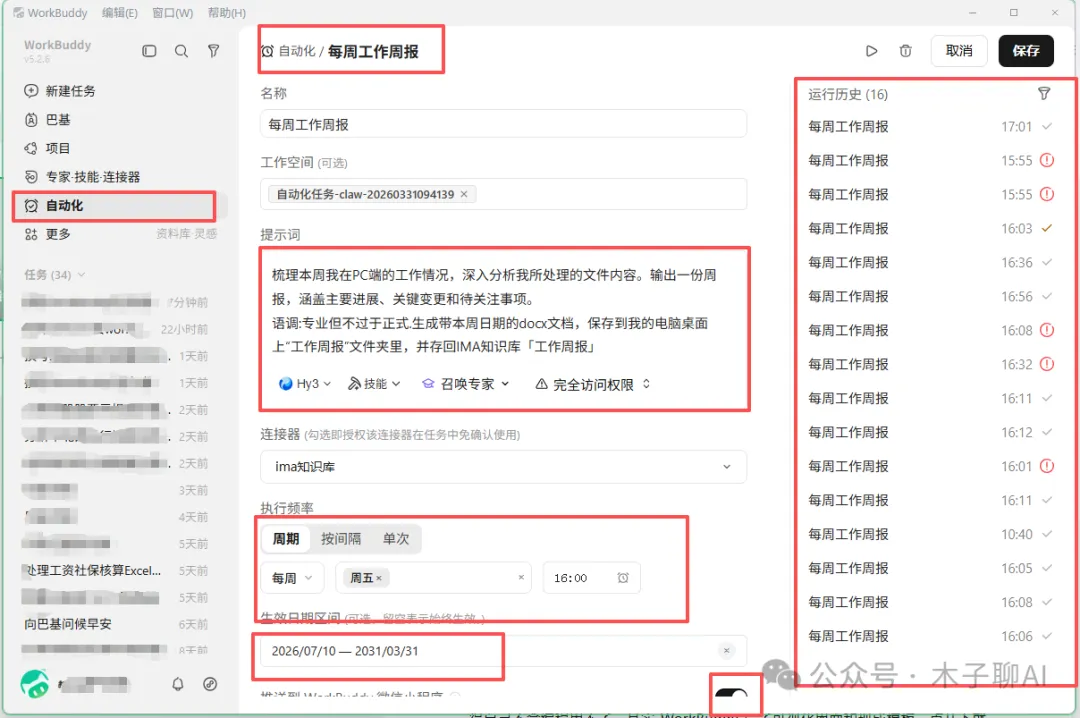This screenshot has width=1080, height=718.
Task: Open the 召唤专家 dropdown
Action: [x=466, y=384]
